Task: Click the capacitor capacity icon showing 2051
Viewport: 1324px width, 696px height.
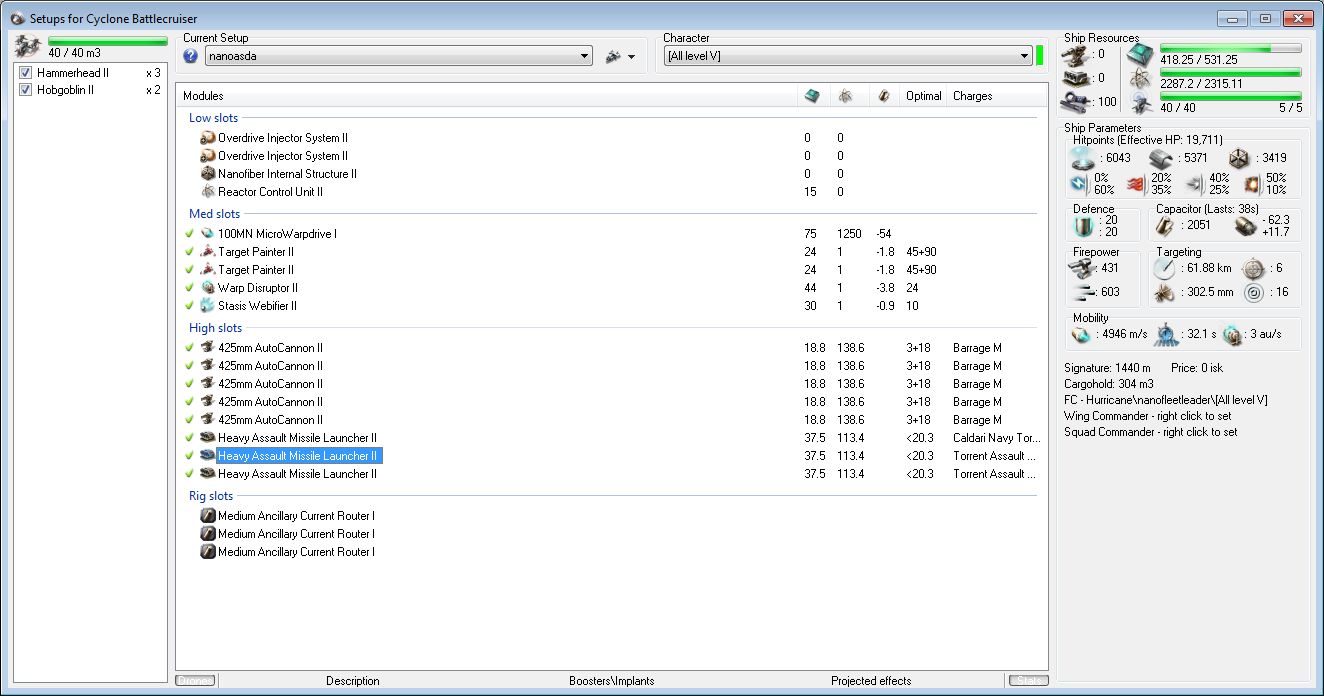Action: [x=1167, y=226]
